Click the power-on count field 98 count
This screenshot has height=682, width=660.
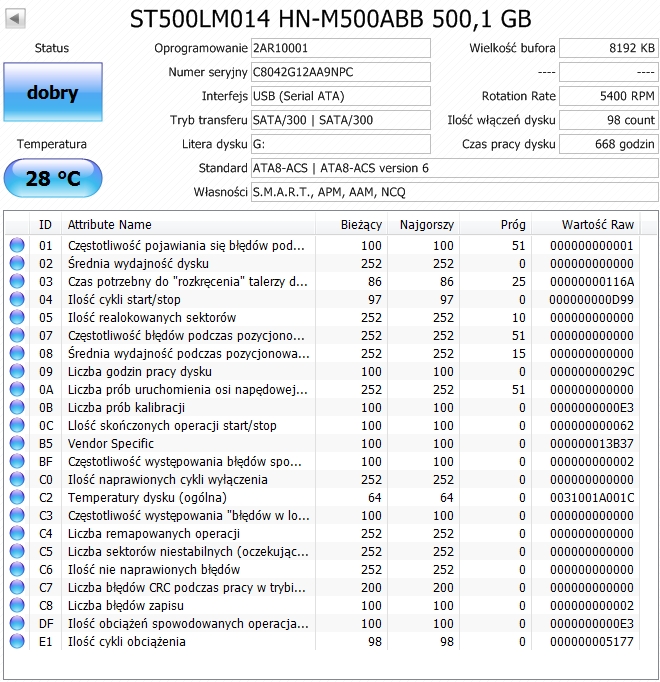tap(609, 120)
